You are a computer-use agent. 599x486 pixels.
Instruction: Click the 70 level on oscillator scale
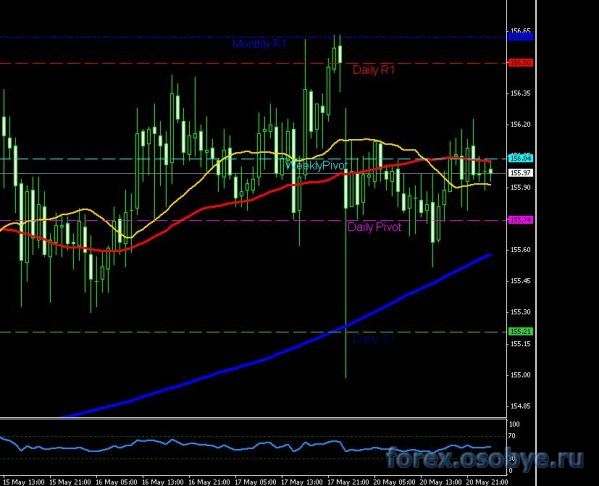click(x=512, y=436)
